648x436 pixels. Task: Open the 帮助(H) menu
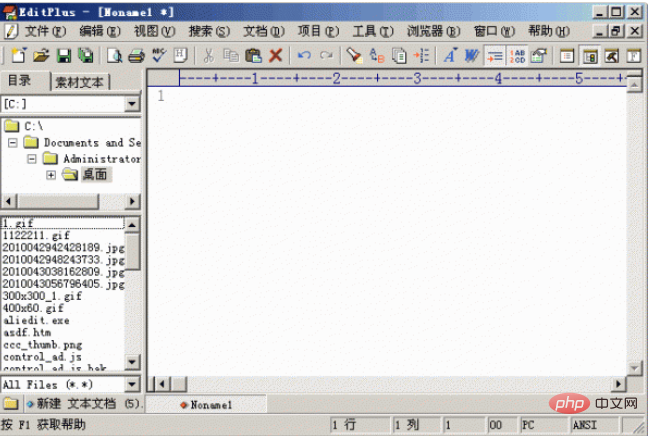[549, 31]
